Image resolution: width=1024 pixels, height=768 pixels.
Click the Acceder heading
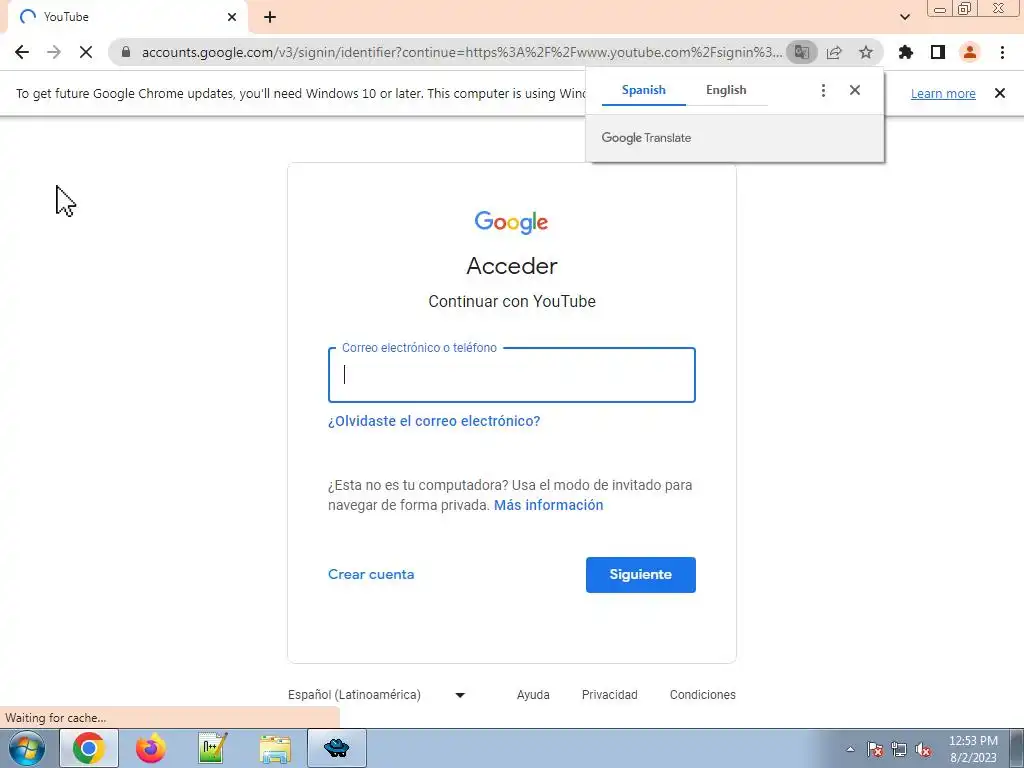[x=512, y=266]
